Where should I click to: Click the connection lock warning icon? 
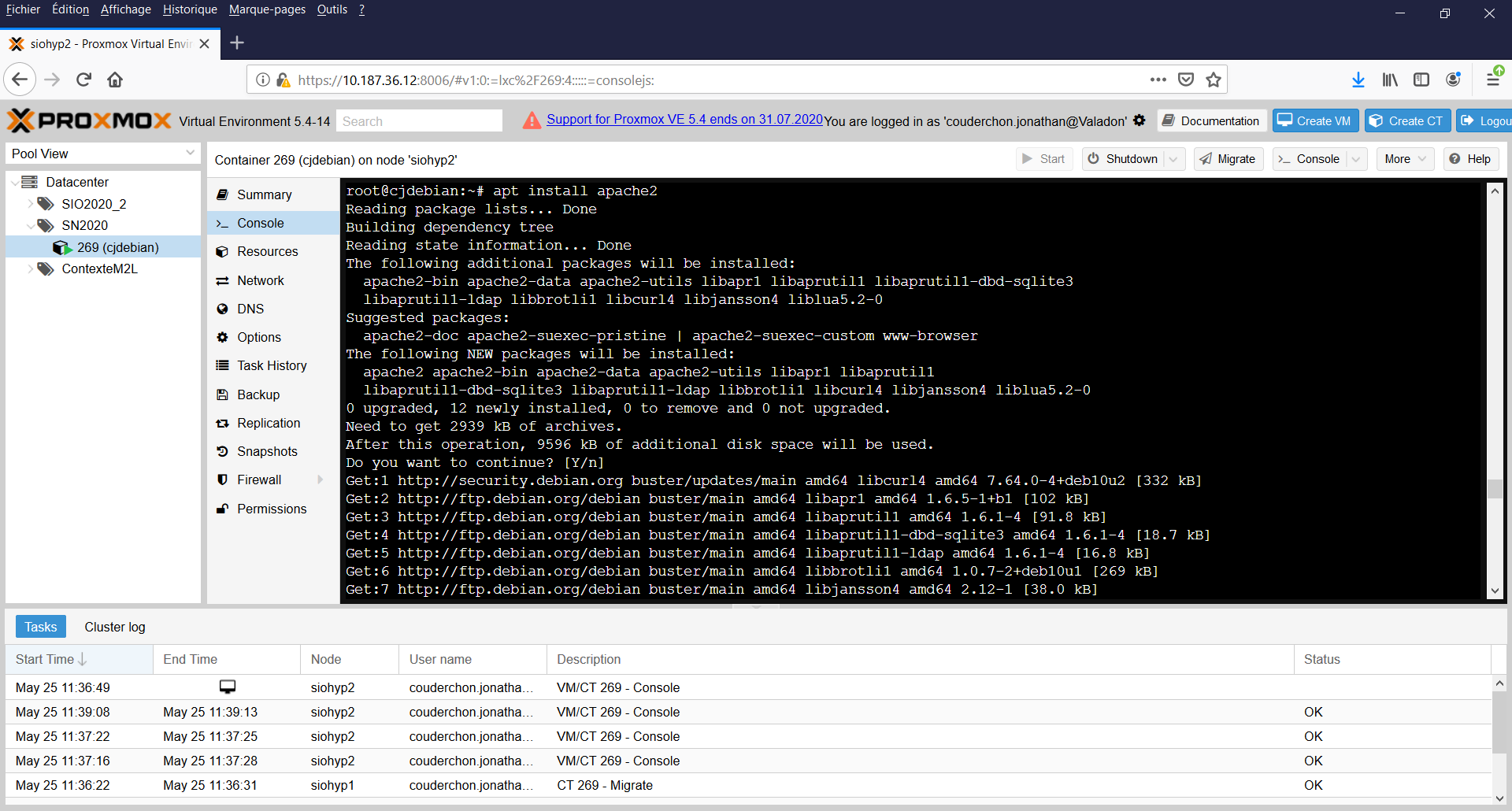(x=283, y=80)
